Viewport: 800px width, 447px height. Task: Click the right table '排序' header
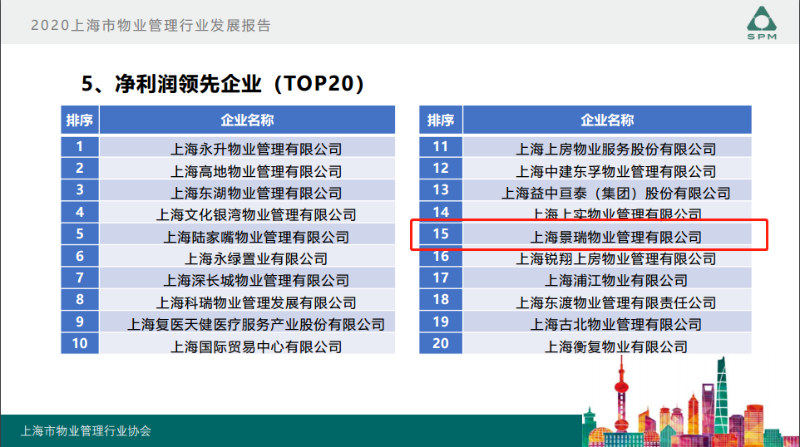click(441, 120)
